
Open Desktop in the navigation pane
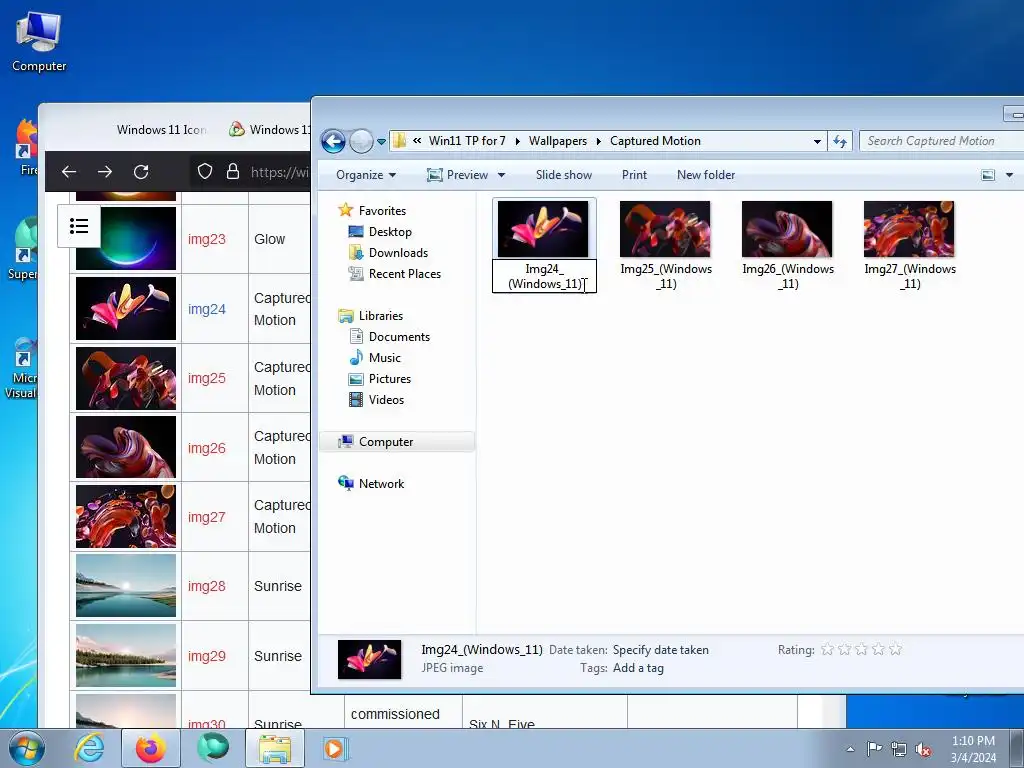tap(390, 232)
